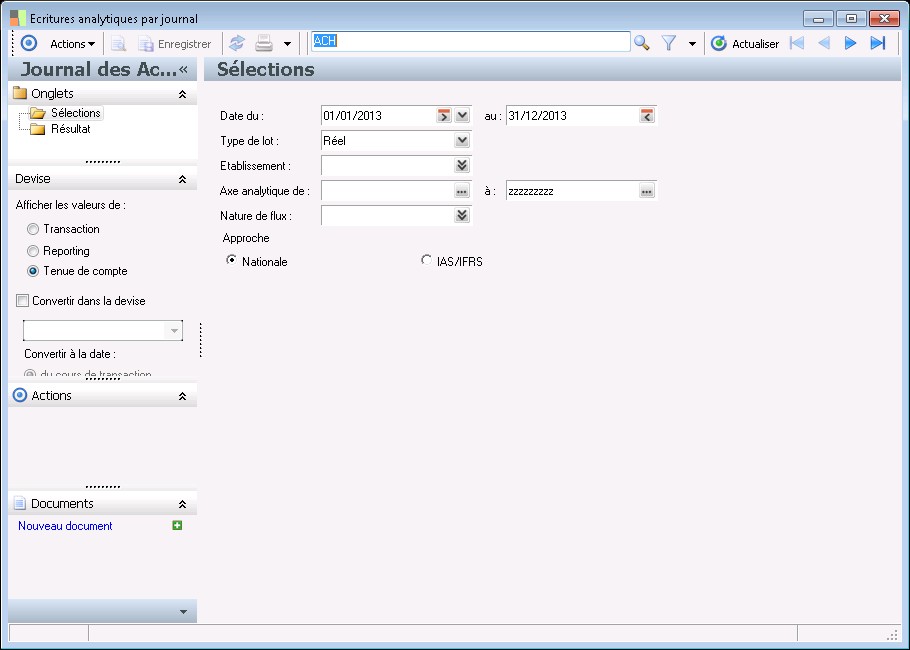Click the Actualiser button

pos(745,44)
